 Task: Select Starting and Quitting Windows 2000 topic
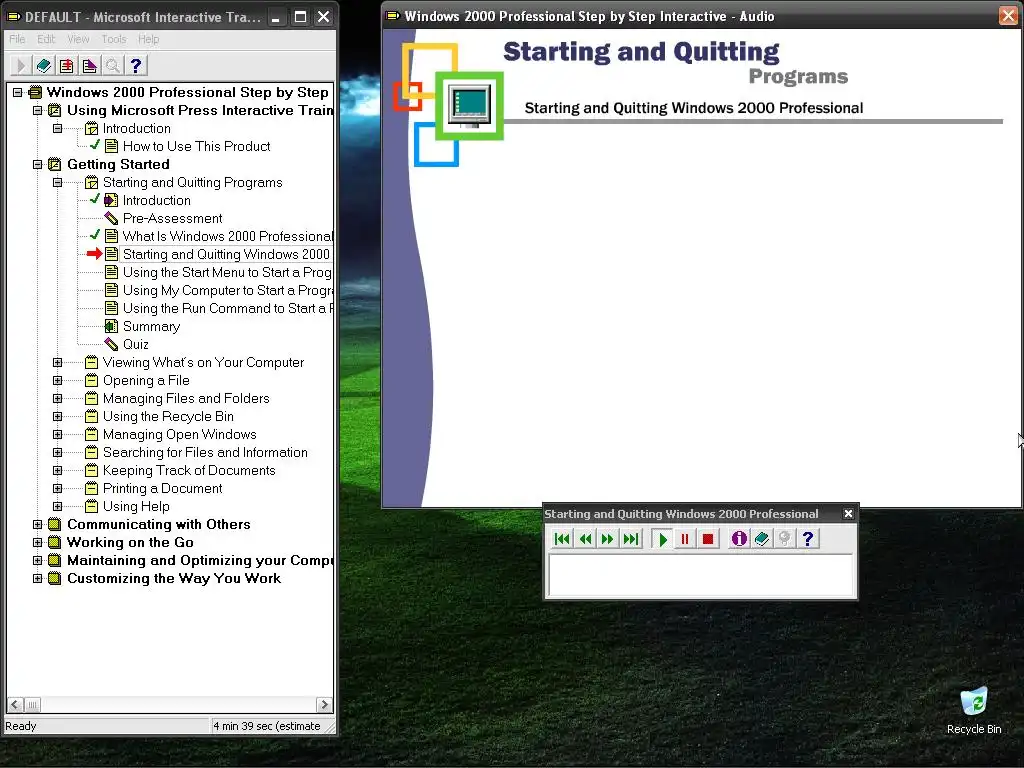[x=226, y=254]
